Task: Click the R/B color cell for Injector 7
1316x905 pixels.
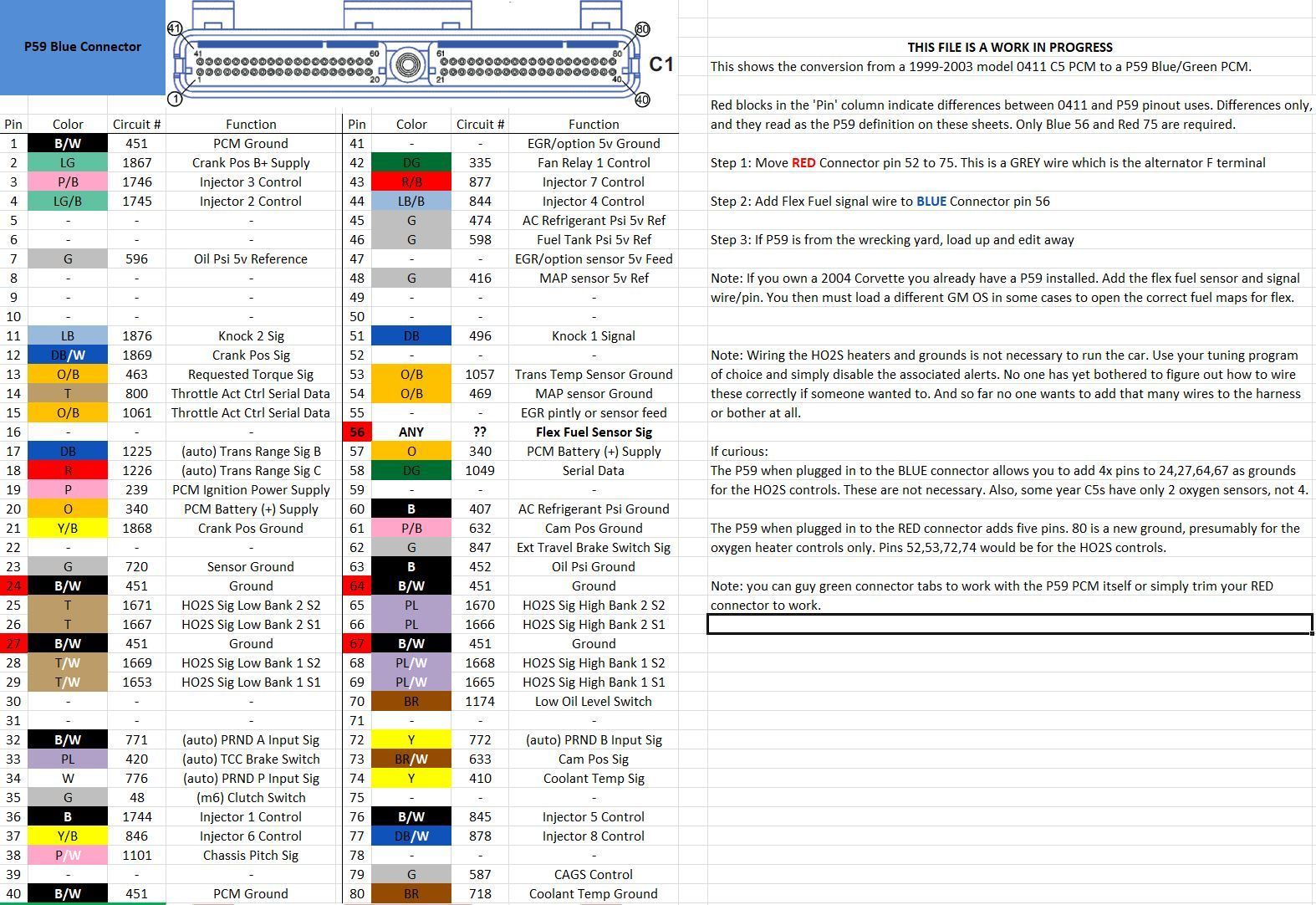Action: (411, 182)
